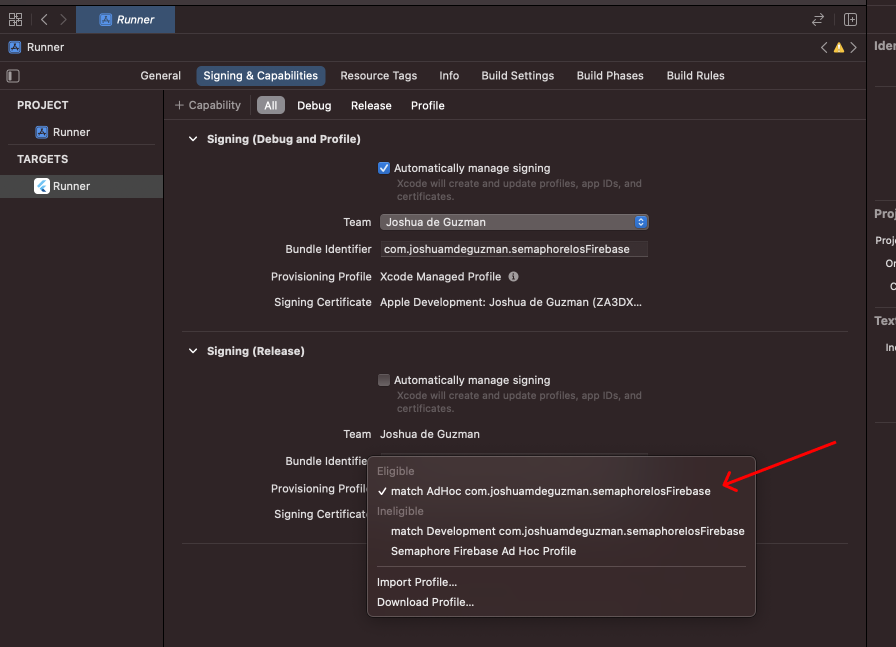Switch to Build Settings tab

pos(518,75)
